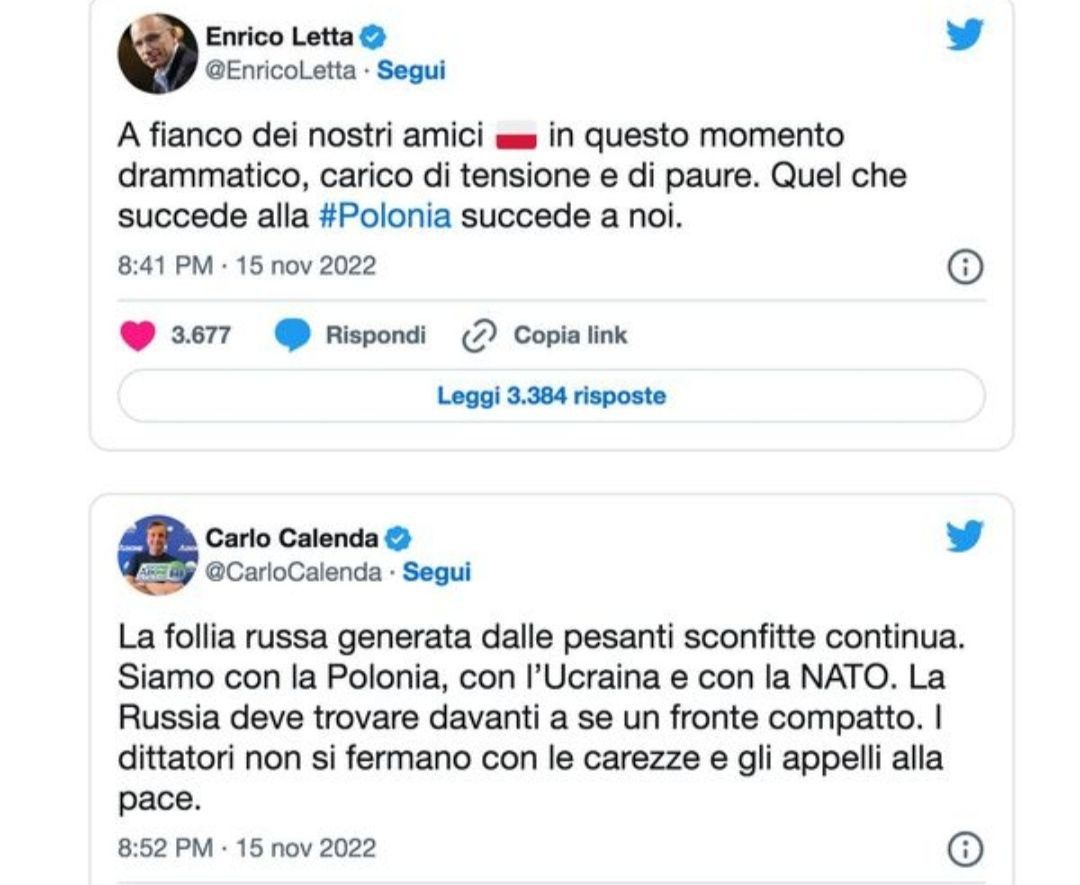The image size is (1080, 885).
Task: Follow Carlo Calenda via the Segui link
Action: pos(436,573)
